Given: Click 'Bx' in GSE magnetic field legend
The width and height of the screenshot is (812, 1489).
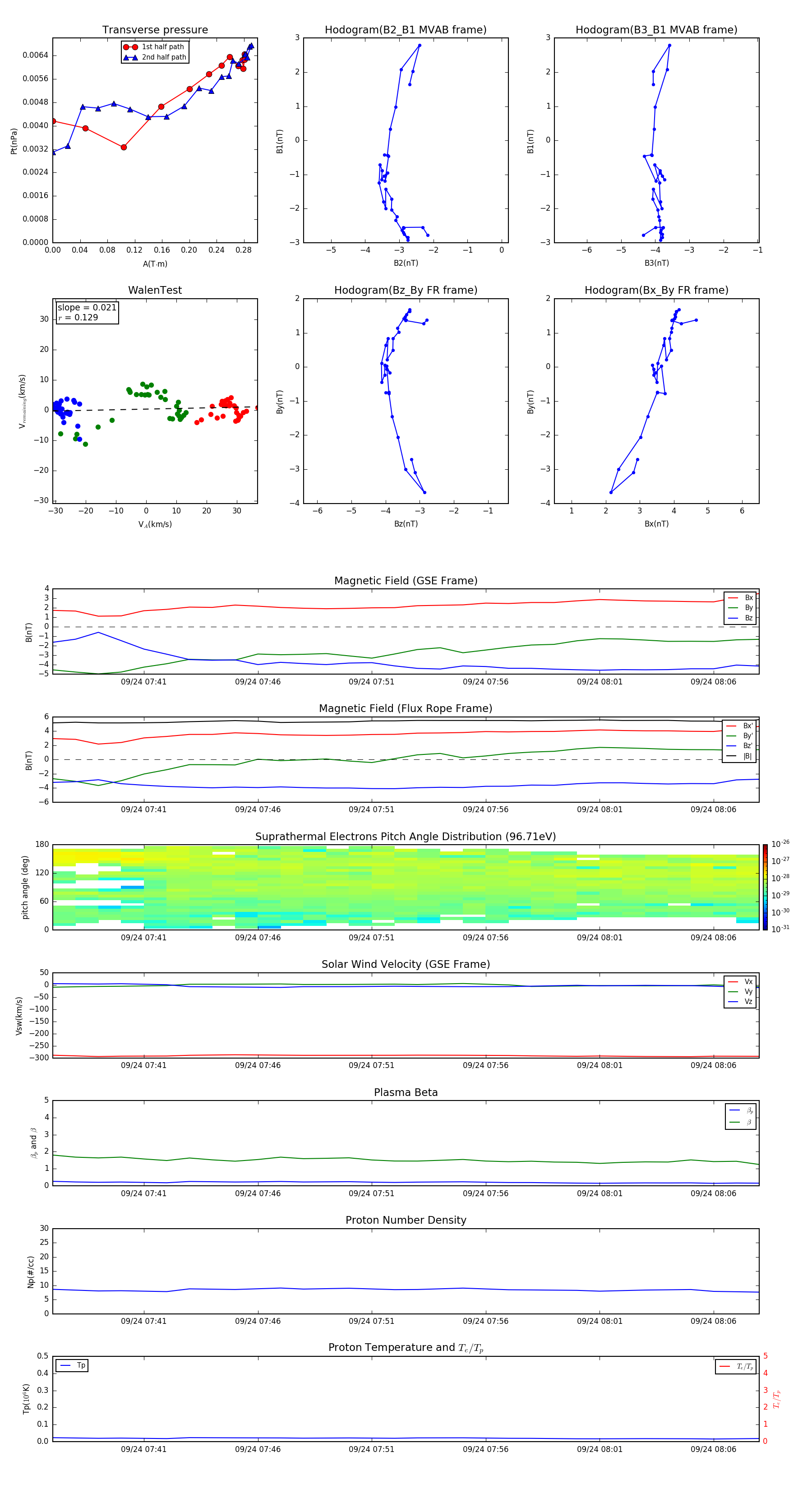Looking at the screenshot, I should pos(741,598).
